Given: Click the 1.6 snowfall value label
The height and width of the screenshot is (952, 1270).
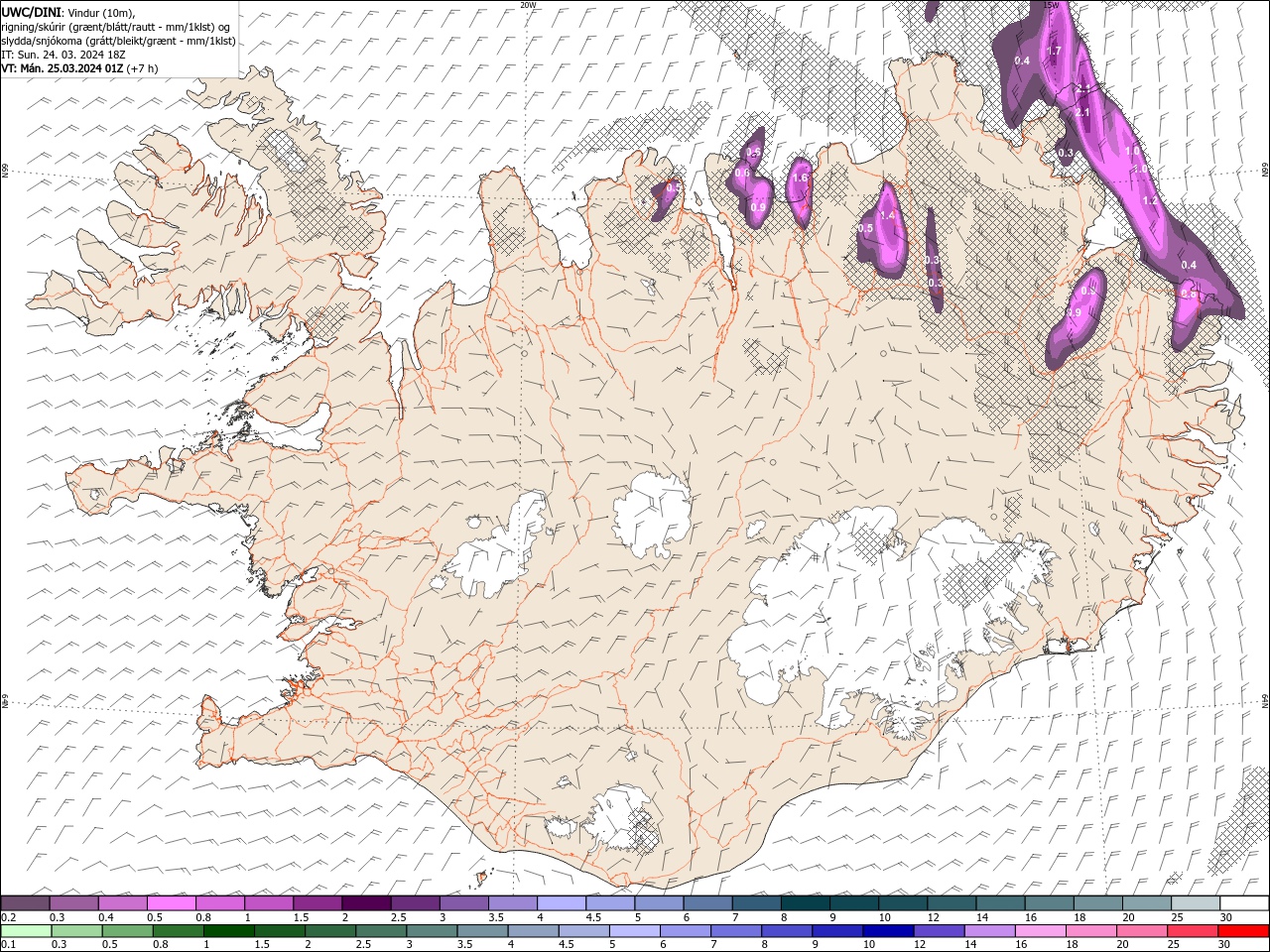Looking at the screenshot, I should [x=800, y=178].
